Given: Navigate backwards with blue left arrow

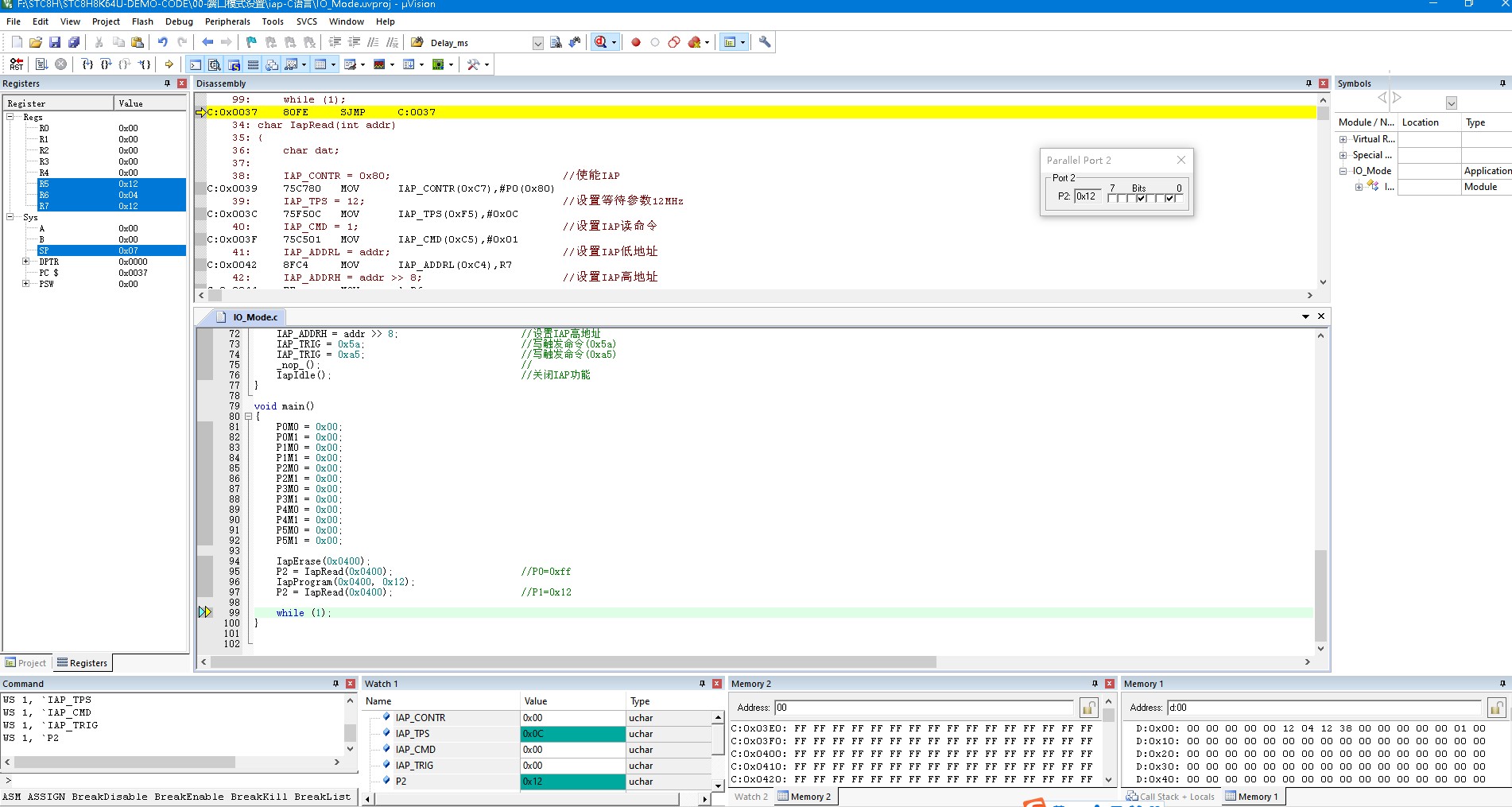Looking at the screenshot, I should tap(207, 42).
